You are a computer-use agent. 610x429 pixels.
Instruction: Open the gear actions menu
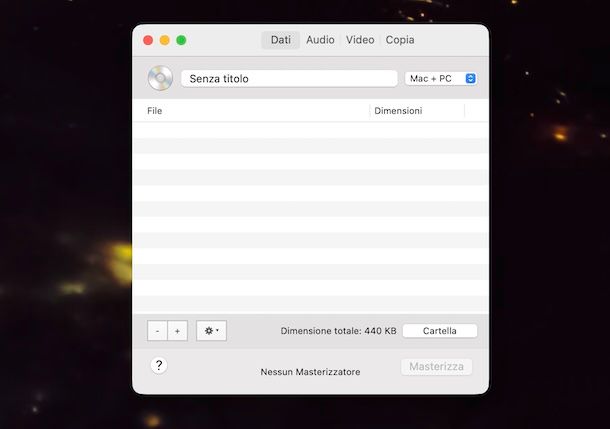(x=211, y=331)
